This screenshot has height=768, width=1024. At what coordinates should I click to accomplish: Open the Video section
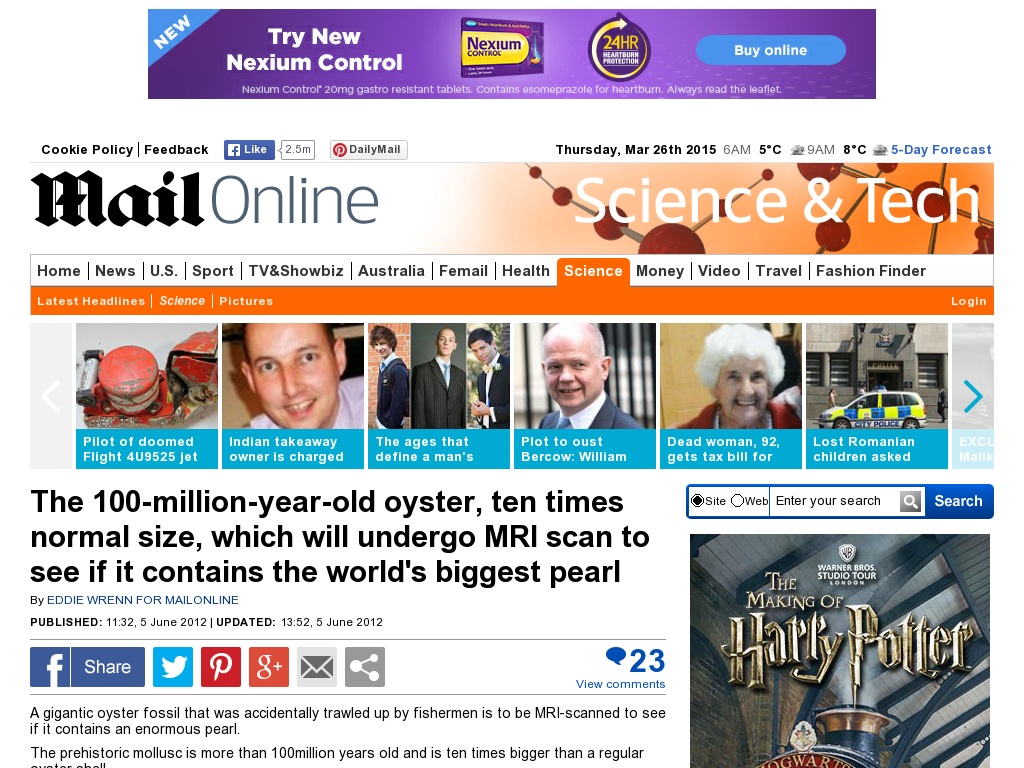719,271
